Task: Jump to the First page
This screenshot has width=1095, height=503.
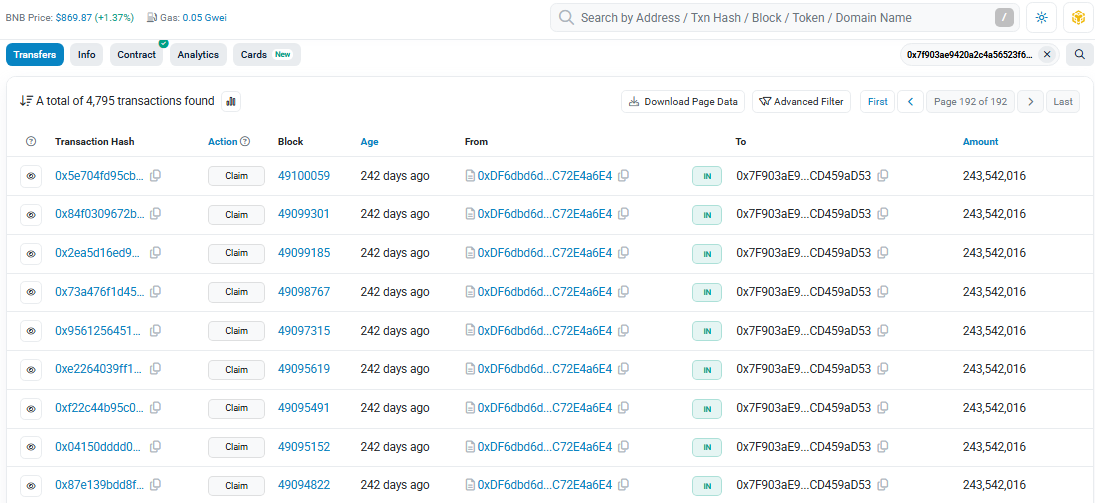Action: [878, 101]
